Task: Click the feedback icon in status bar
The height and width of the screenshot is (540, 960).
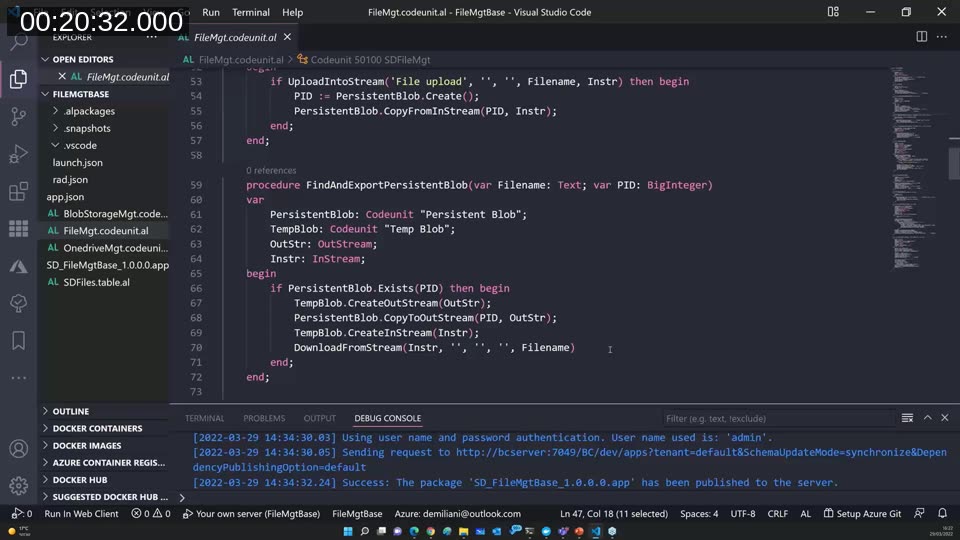Action: (919, 513)
